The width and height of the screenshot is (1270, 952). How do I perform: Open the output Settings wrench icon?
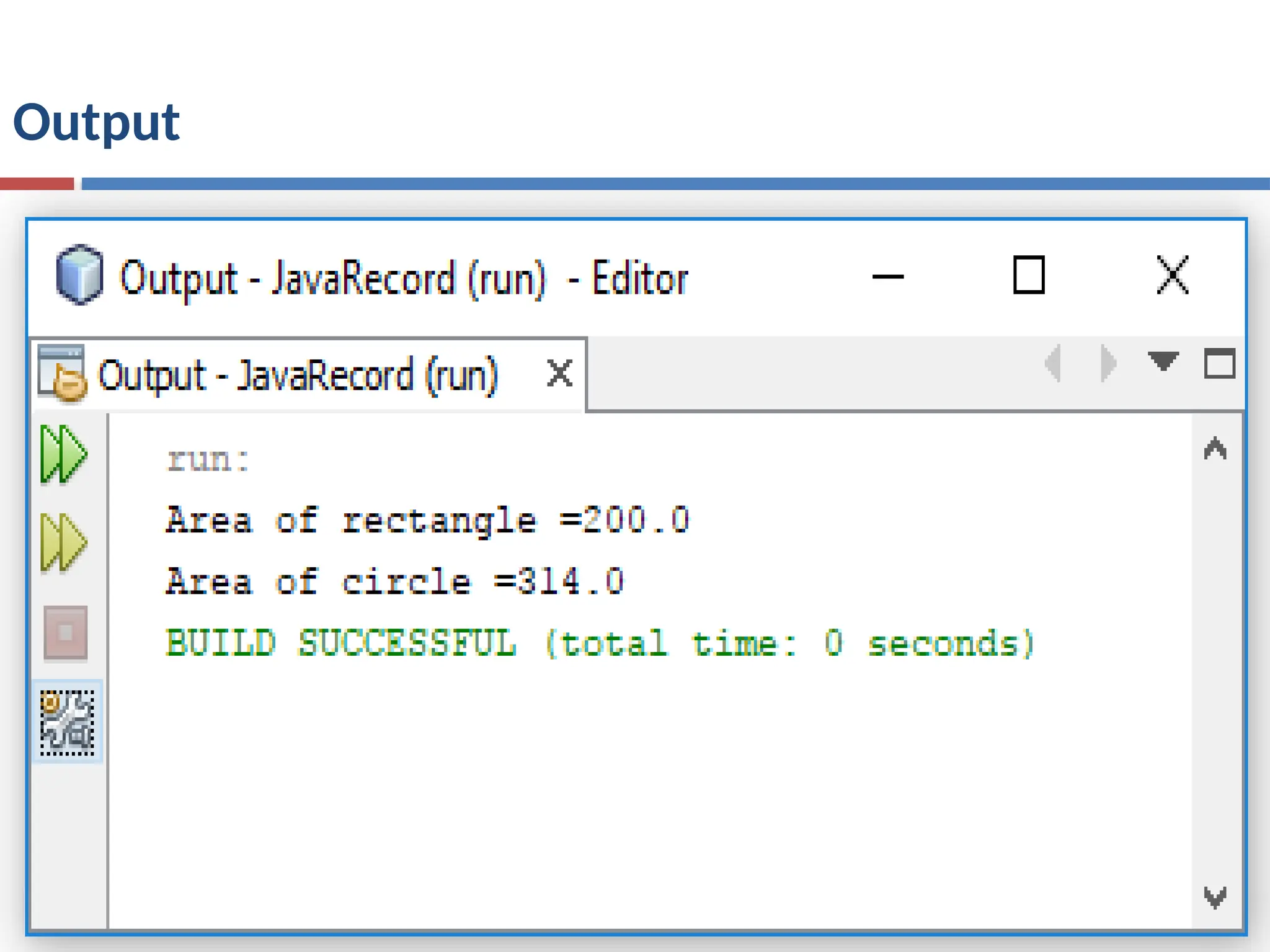[67, 722]
